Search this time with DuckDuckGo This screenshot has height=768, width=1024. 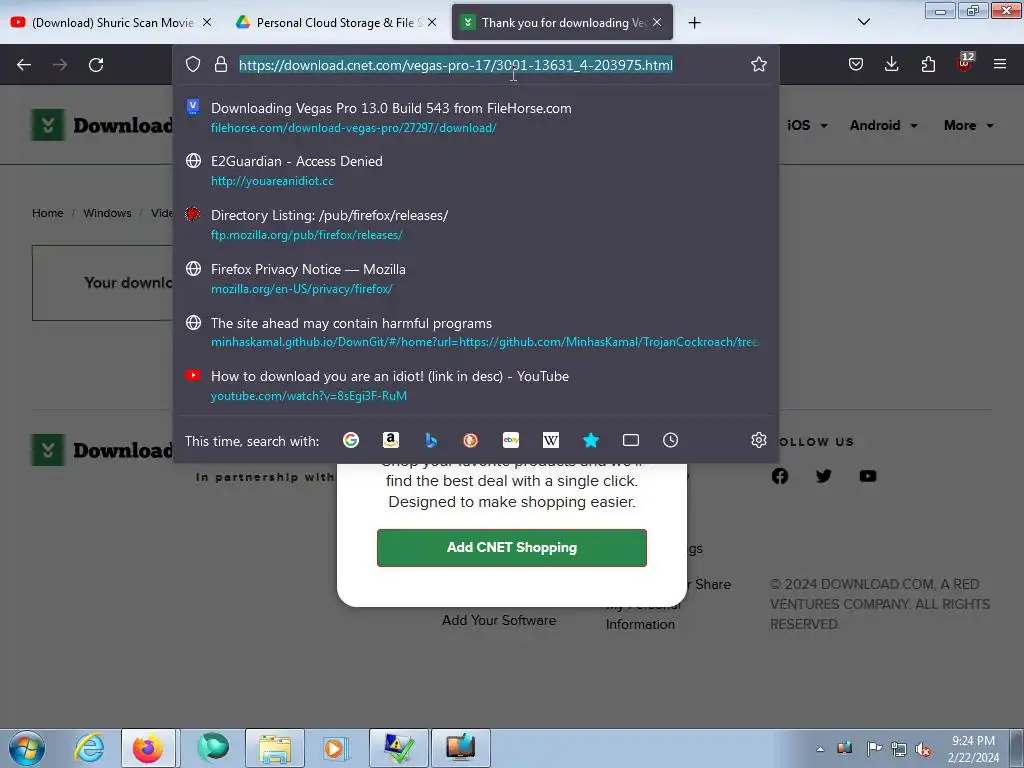point(470,440)
